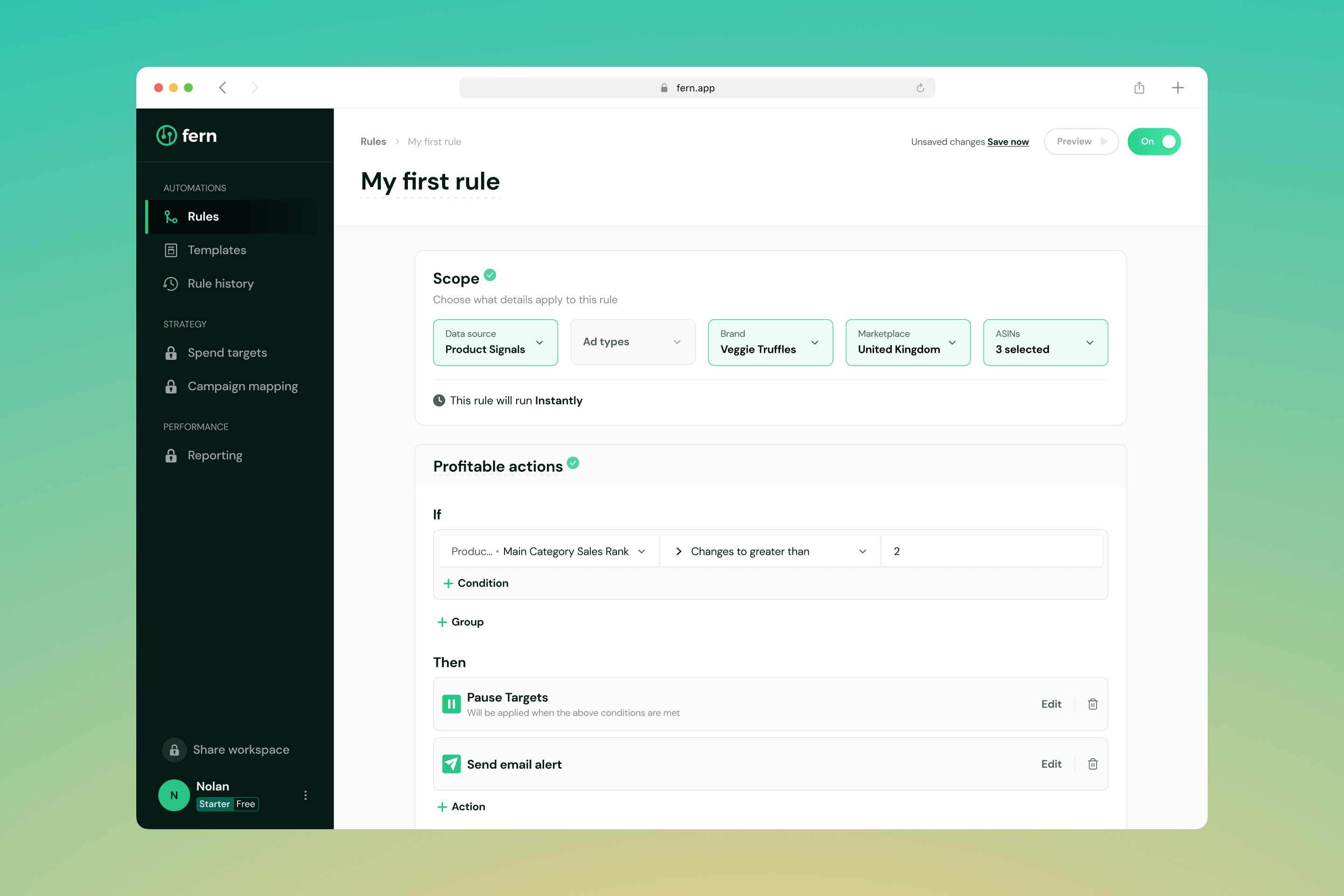1344x896 pixels.
Task: Open the ASINs 3 selected dropdown
Action: click(1046, 342)
